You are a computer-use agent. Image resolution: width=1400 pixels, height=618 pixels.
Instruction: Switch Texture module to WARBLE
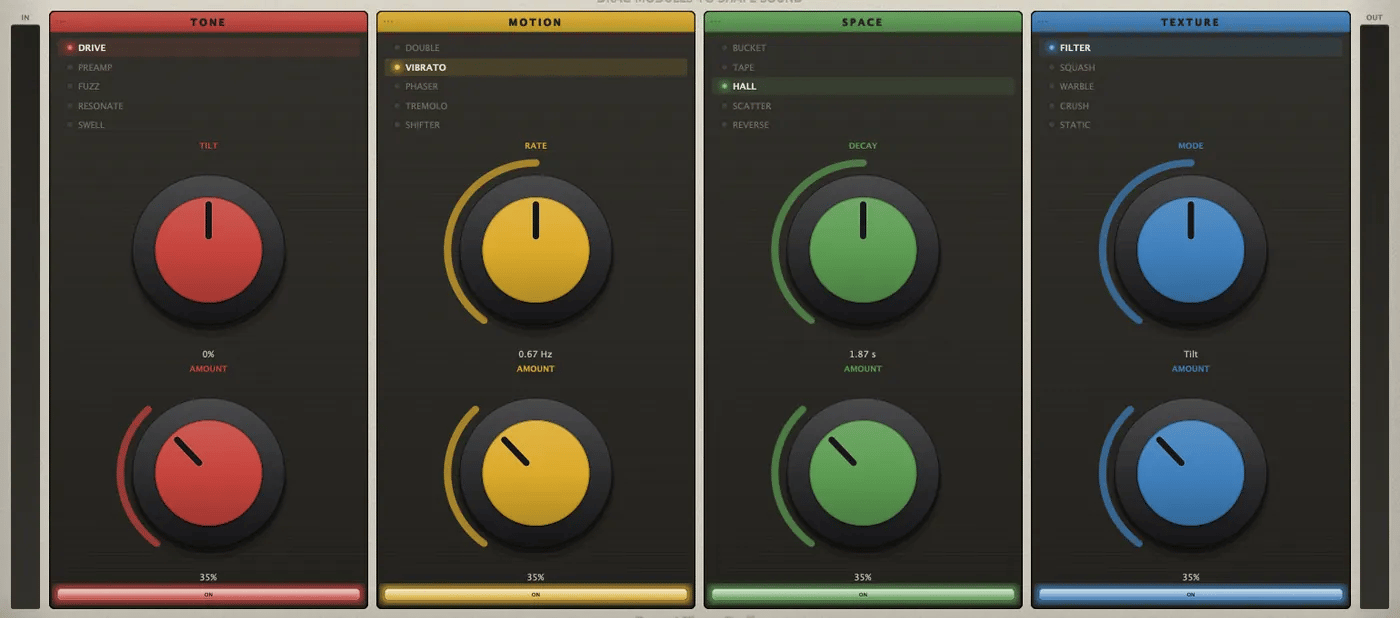point(1191,86)
